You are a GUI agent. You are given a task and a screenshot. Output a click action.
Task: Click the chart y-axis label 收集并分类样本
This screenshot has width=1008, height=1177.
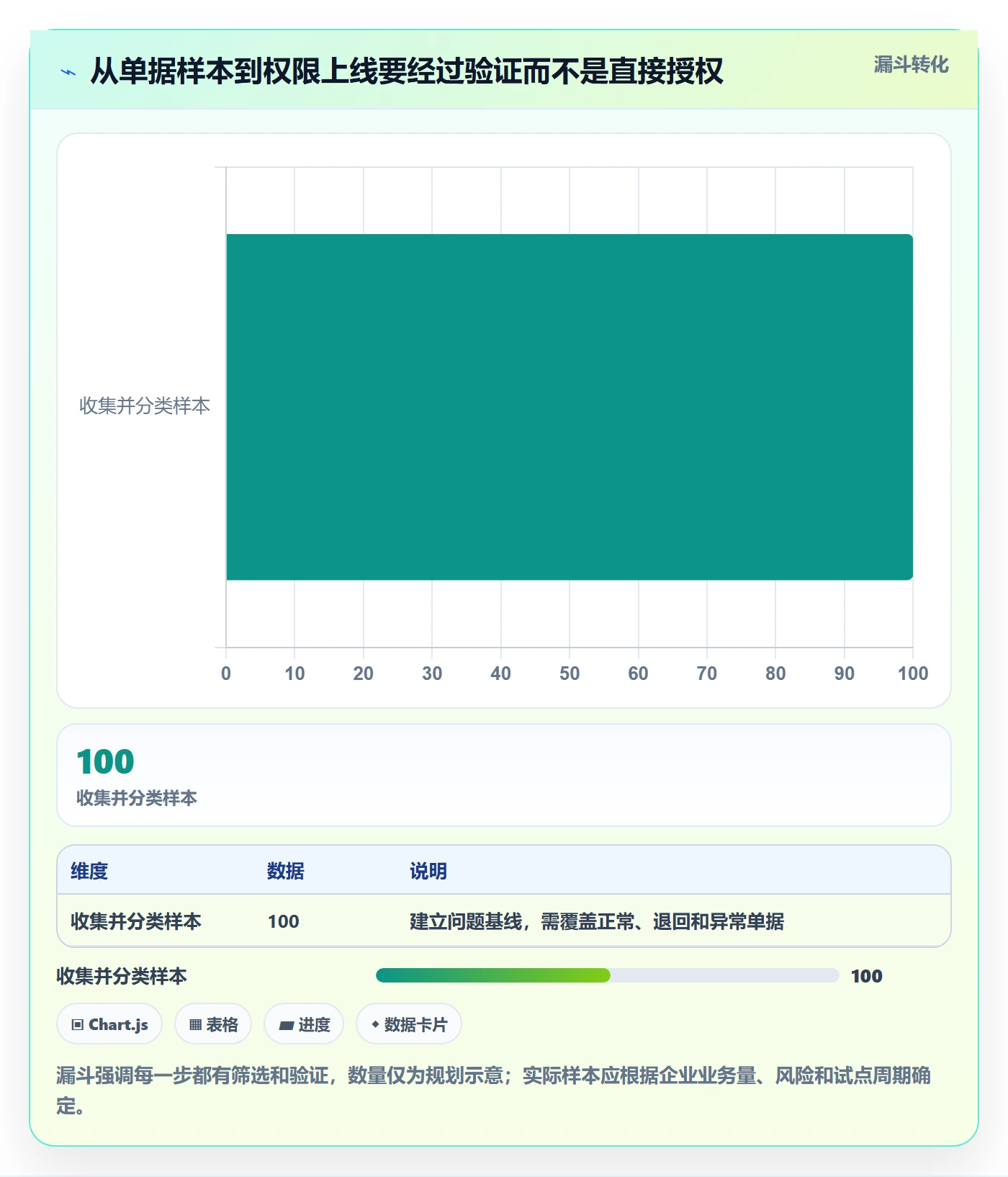[144, 406]
